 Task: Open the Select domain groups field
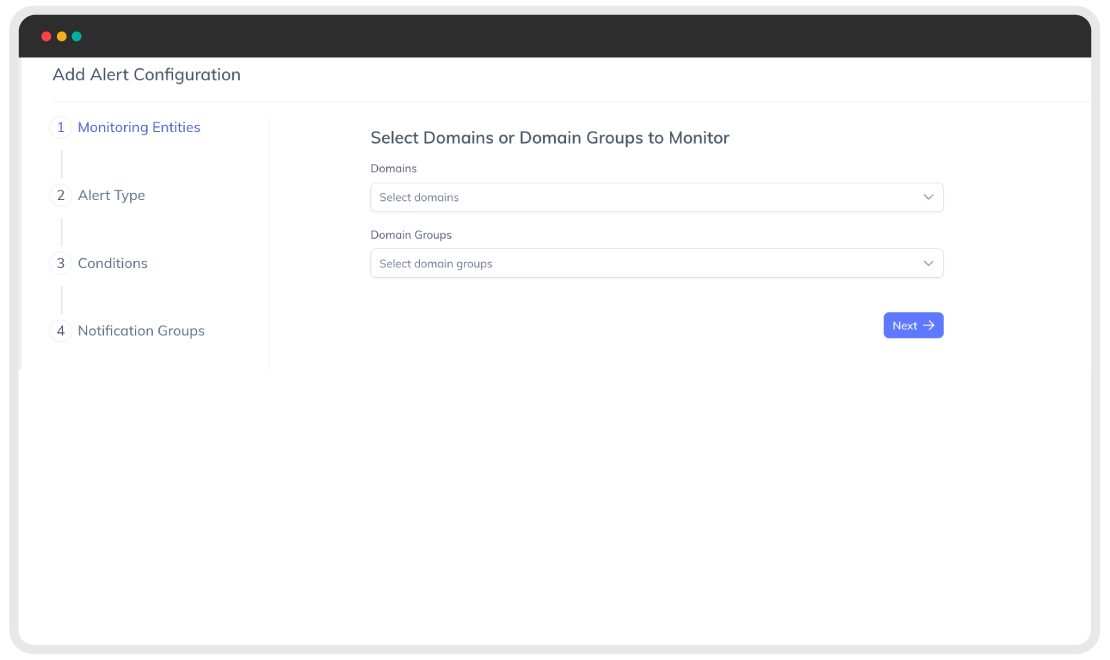pos(656,263)
